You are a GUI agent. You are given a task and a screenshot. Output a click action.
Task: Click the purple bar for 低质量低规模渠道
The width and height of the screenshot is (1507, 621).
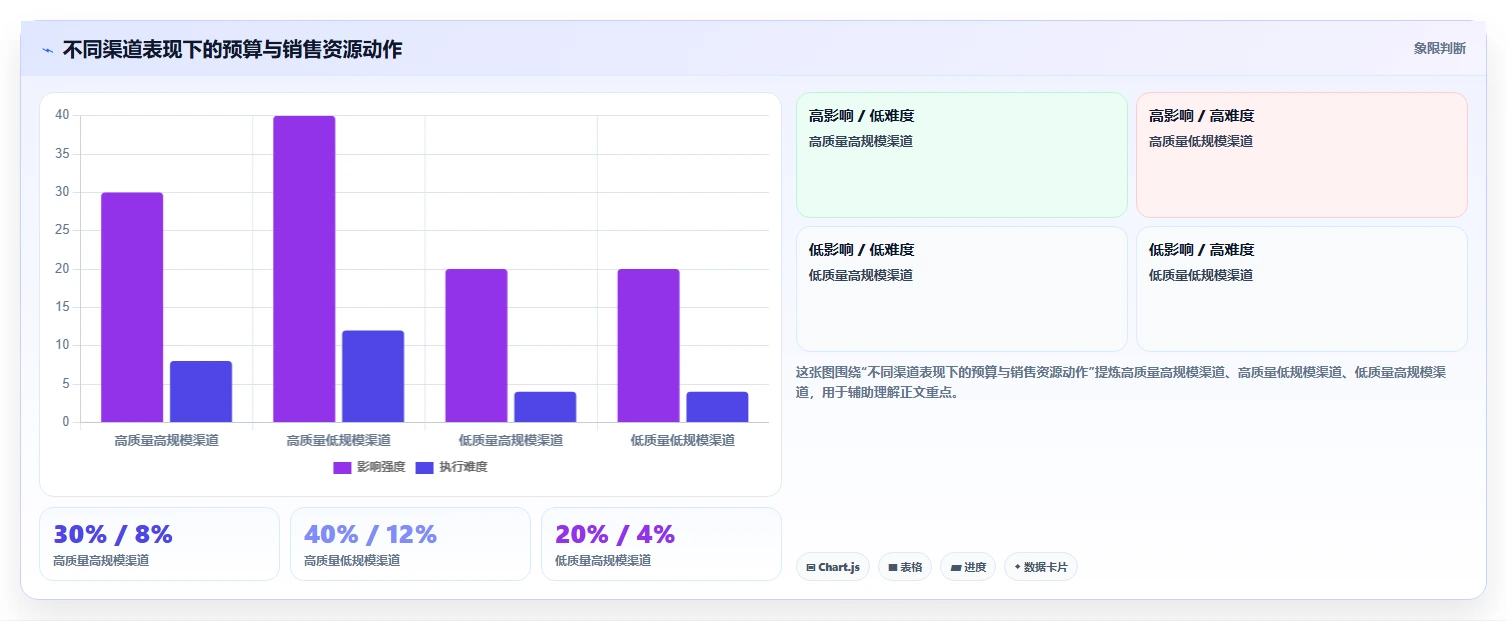click(648, 345)
